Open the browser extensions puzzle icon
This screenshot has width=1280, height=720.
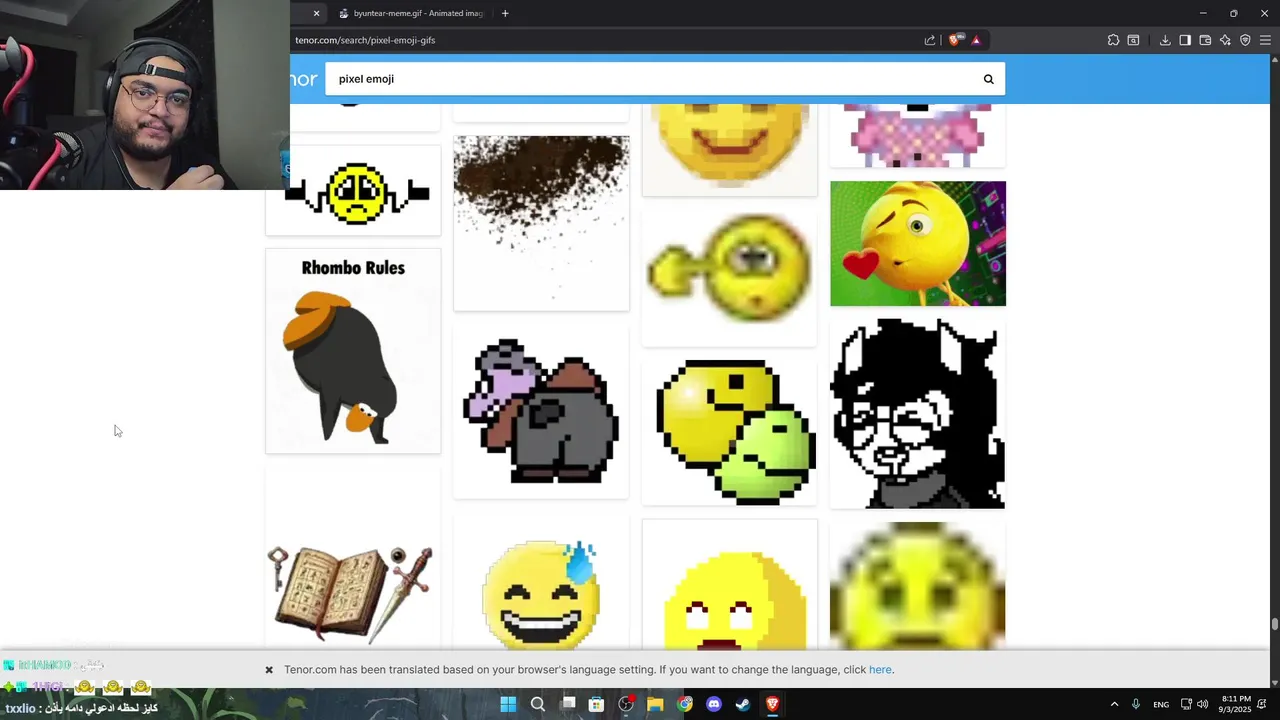[1113, 40]
